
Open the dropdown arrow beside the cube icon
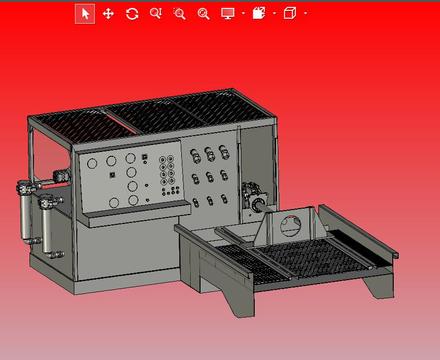tap(306, 13)
